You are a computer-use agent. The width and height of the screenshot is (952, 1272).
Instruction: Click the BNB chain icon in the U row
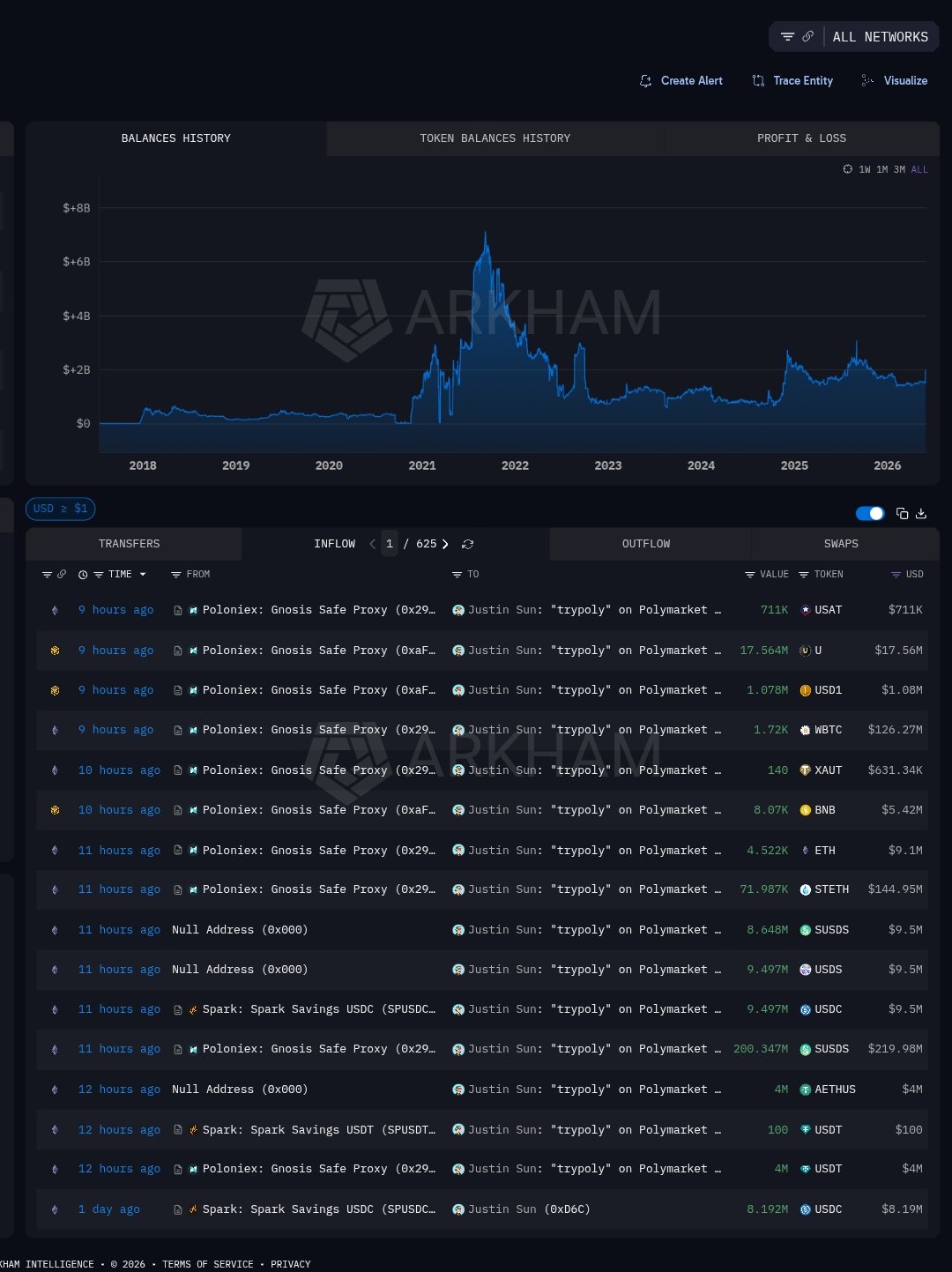[x=55, y=651]
